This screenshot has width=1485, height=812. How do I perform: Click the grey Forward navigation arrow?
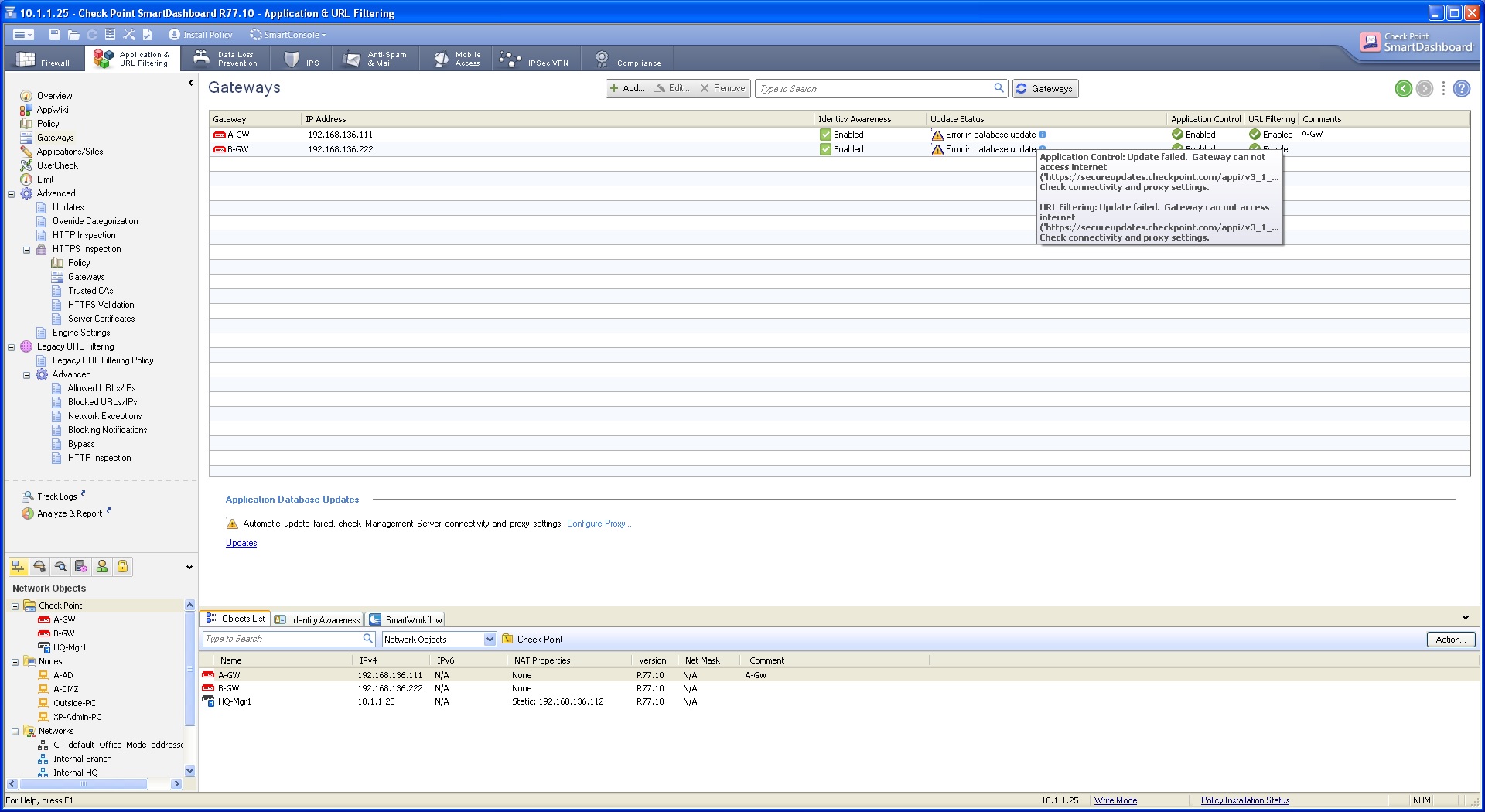coord(1425,88)
